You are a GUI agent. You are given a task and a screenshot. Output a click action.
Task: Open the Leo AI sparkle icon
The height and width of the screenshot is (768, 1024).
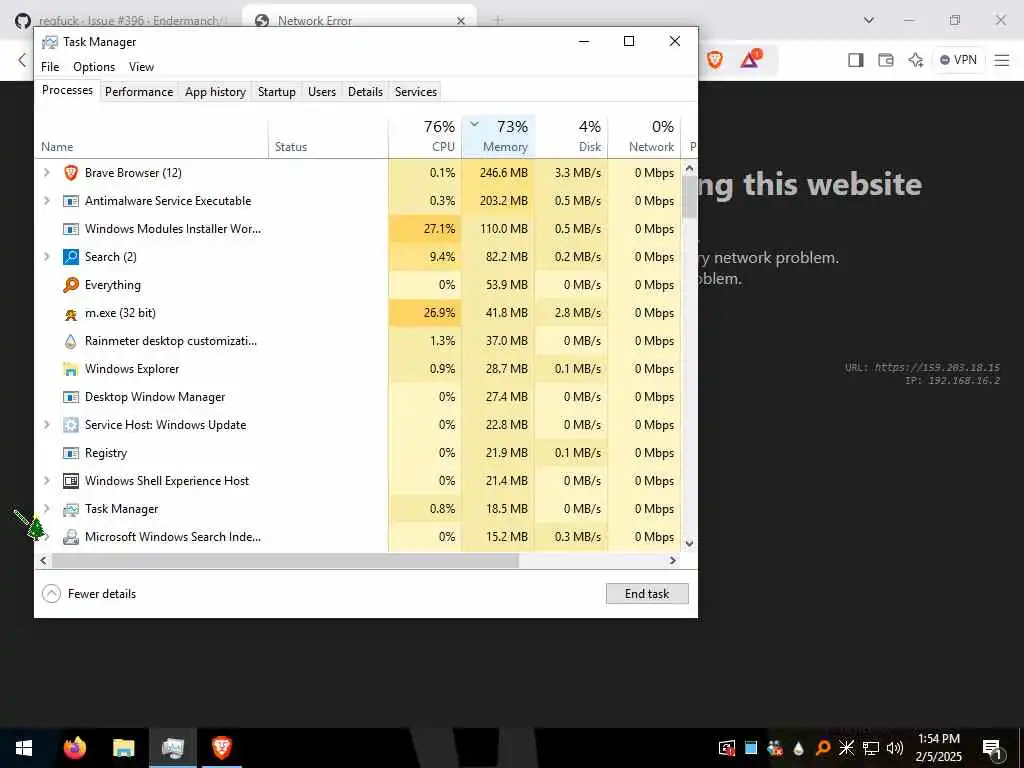pos(916,60)
